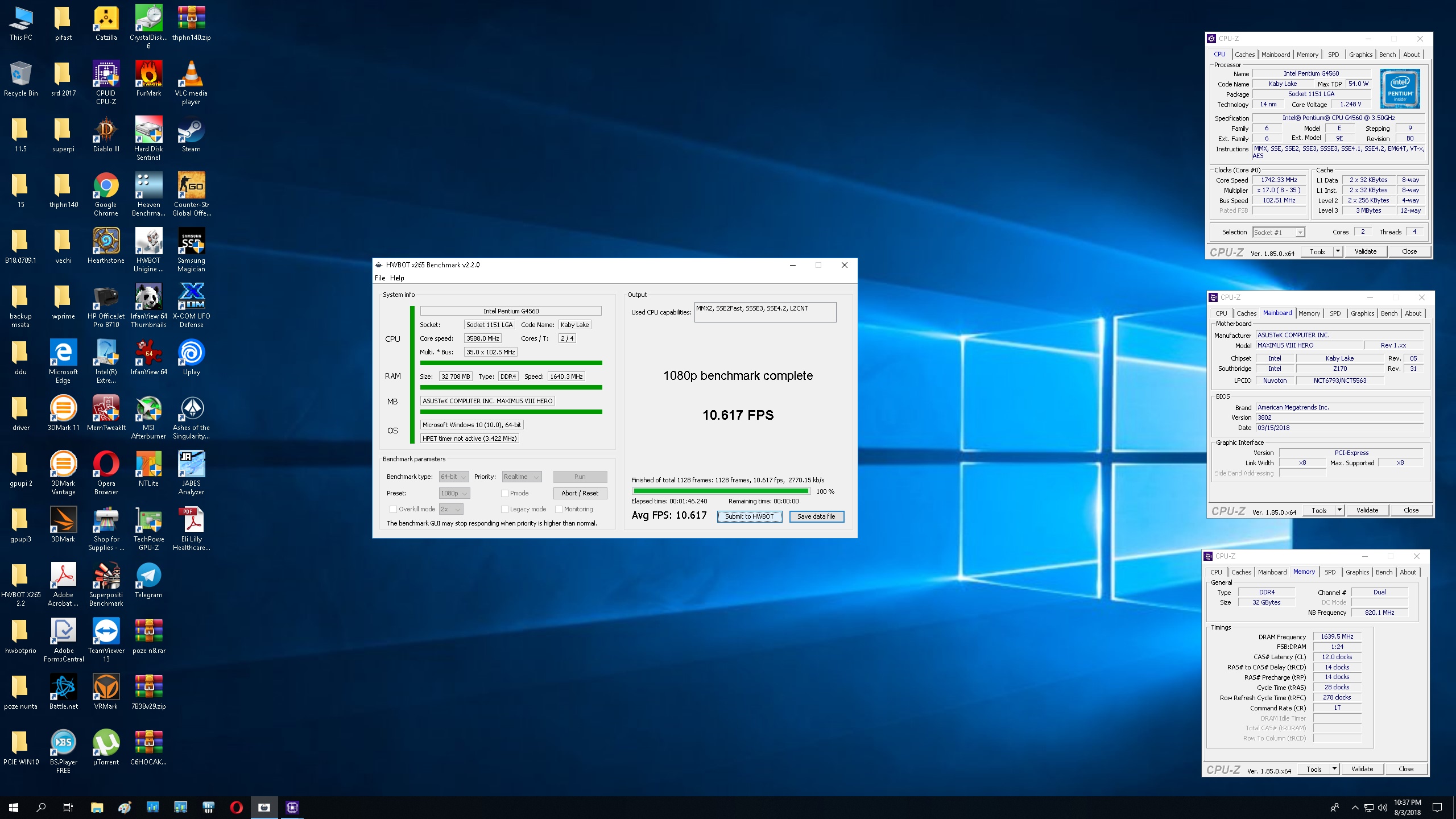The width and height of the screenshot is (1456, 819).
Task: Open the File menu in HWBOT x265
Action: tap(380, 278)
